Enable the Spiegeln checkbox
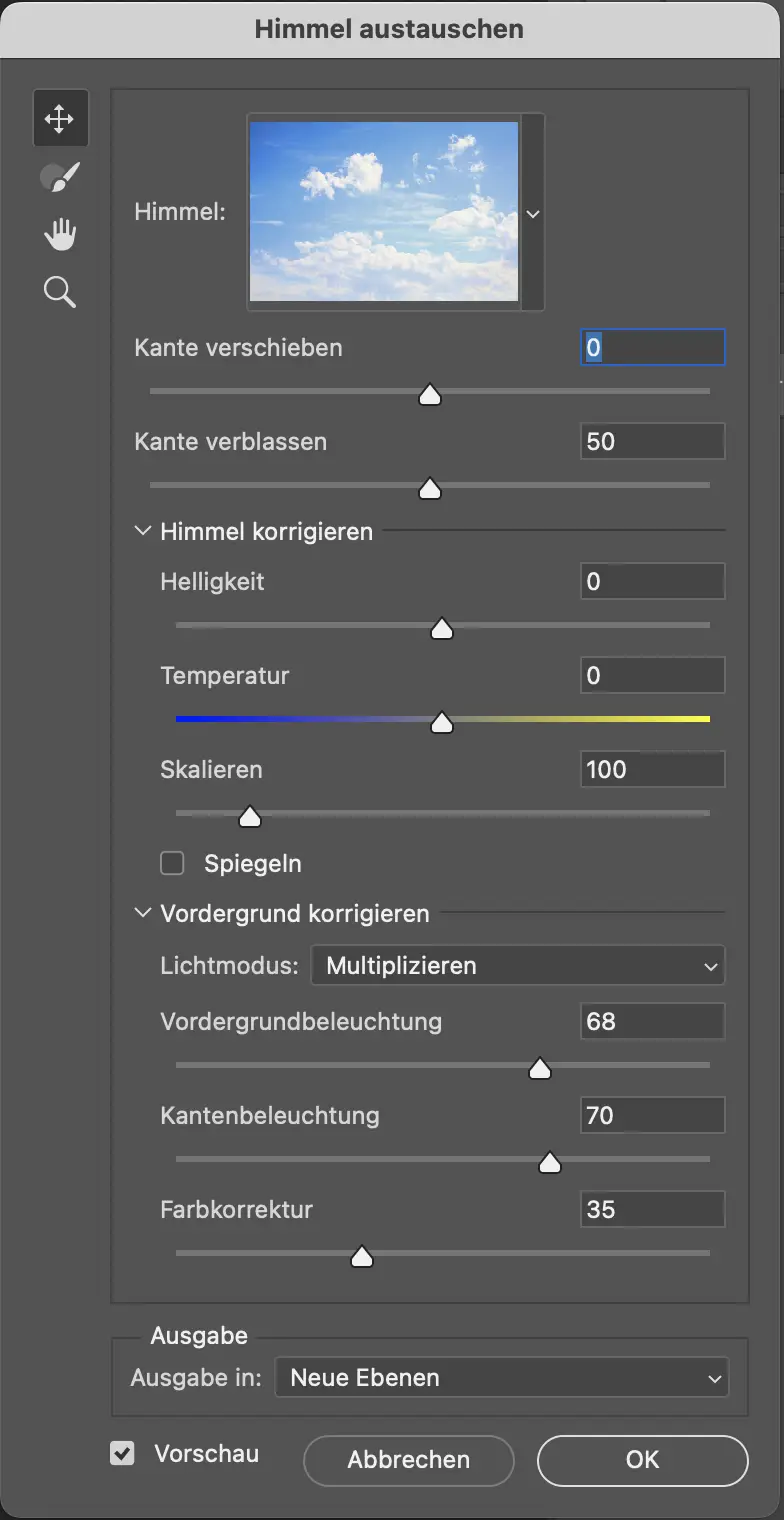The image size is (784, 1520). click(x=173, y=863)
